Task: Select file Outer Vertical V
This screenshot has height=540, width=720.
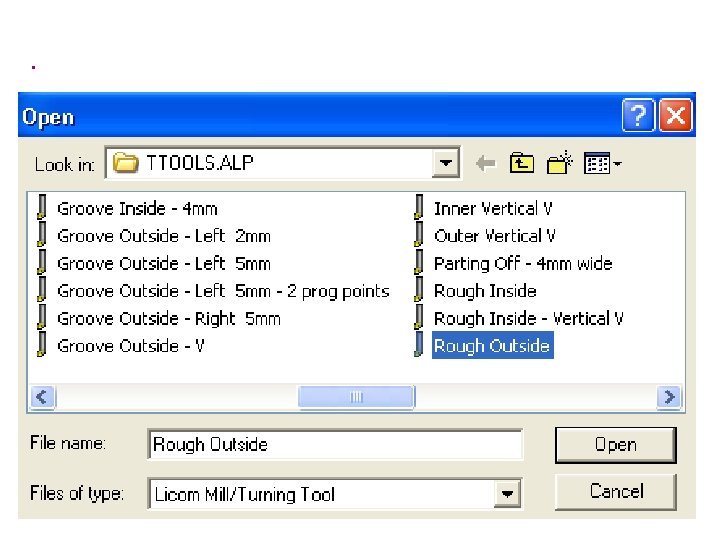Action: coord(495,236)
